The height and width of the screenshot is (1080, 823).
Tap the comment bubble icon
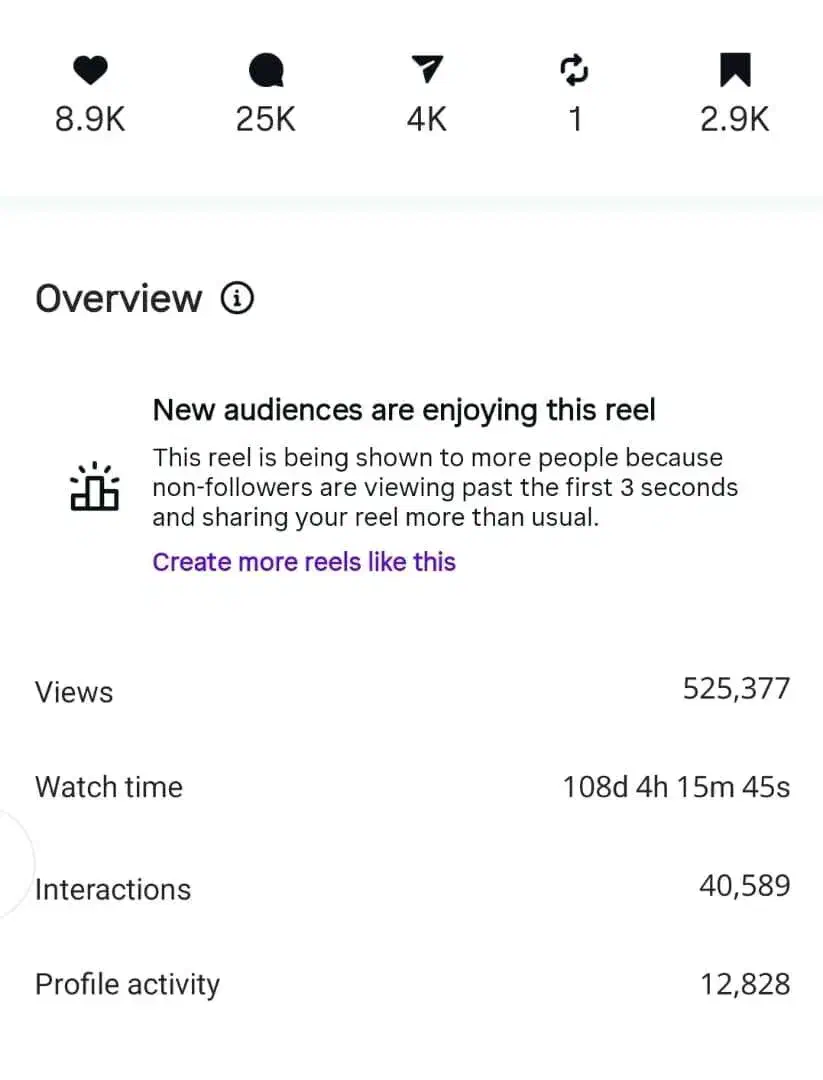(x=266, y=70)
